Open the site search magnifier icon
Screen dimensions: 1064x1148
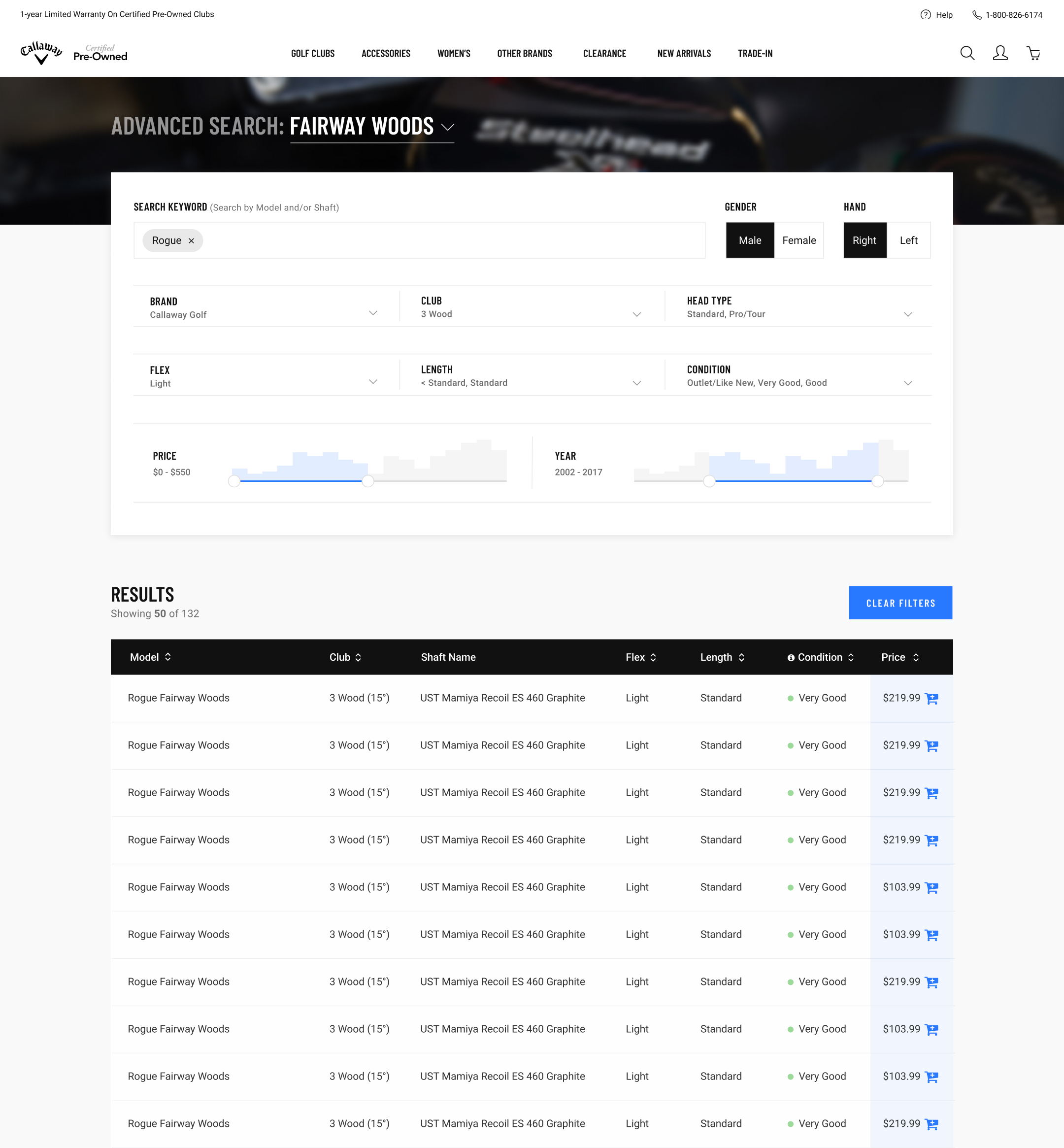pyautogui.click(x=966, y=54)
